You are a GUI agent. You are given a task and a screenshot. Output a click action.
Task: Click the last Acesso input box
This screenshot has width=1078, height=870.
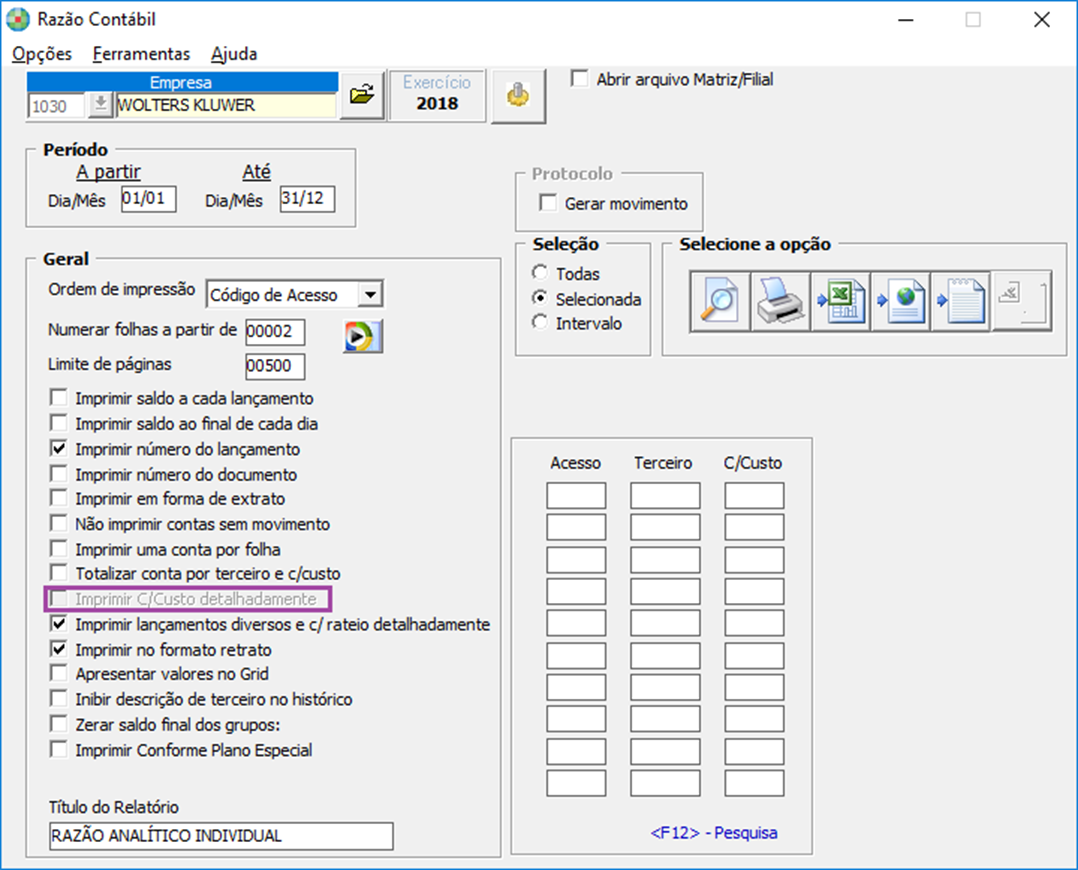[576, 783]
